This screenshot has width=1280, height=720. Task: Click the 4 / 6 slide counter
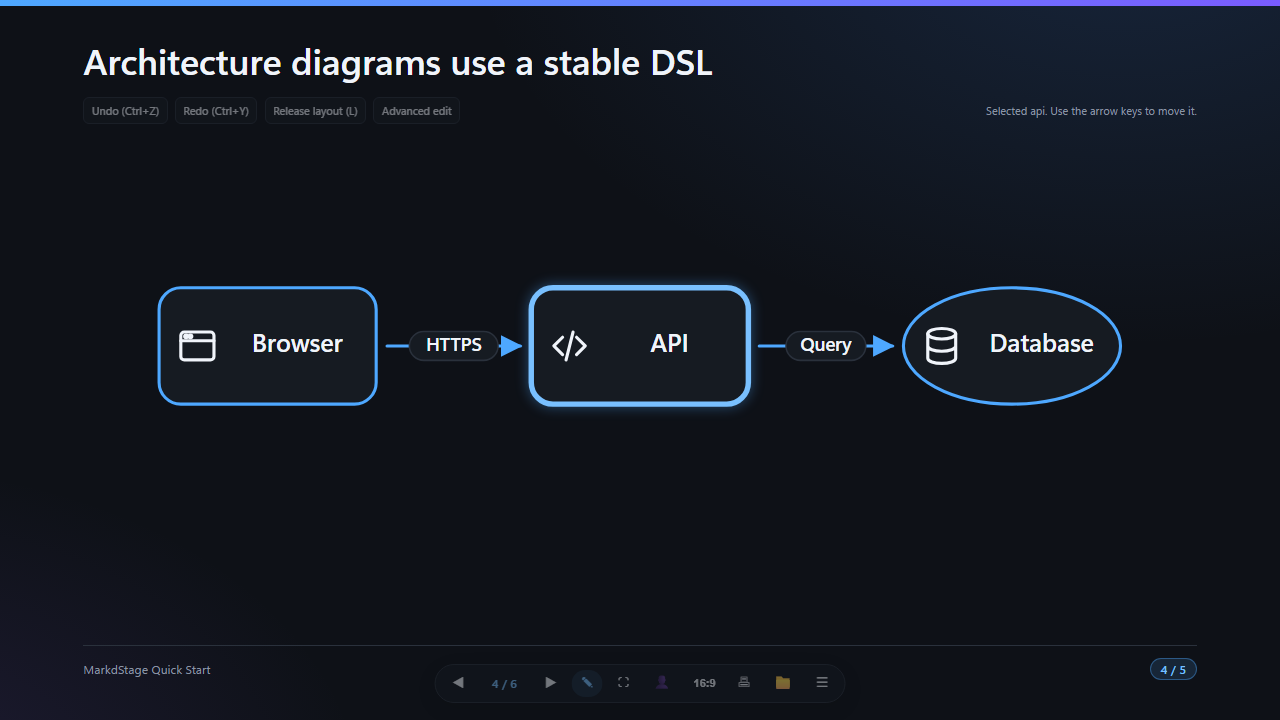coord(504,684)
